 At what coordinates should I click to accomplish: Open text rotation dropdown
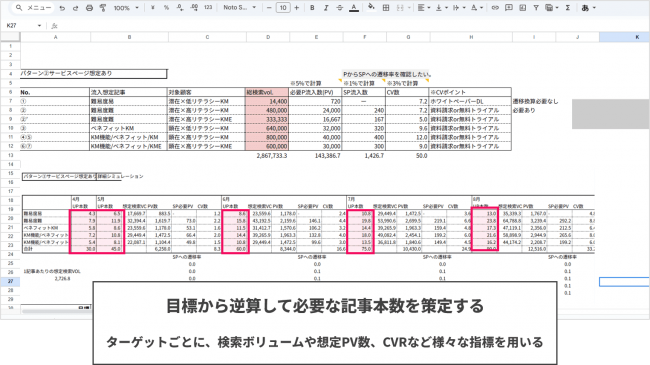(x=476, y=8)
